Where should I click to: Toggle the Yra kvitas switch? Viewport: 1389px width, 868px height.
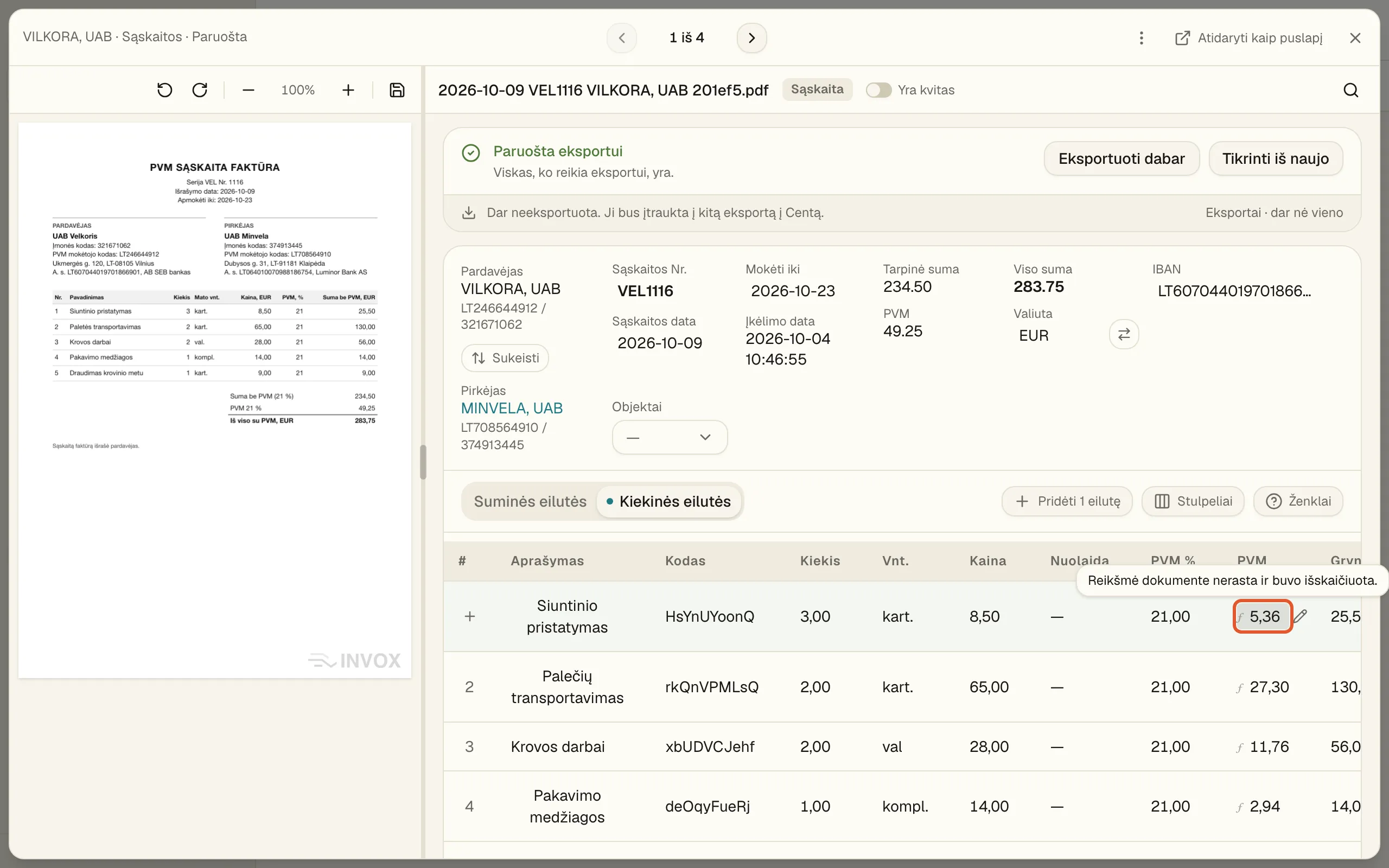[878, 90]
